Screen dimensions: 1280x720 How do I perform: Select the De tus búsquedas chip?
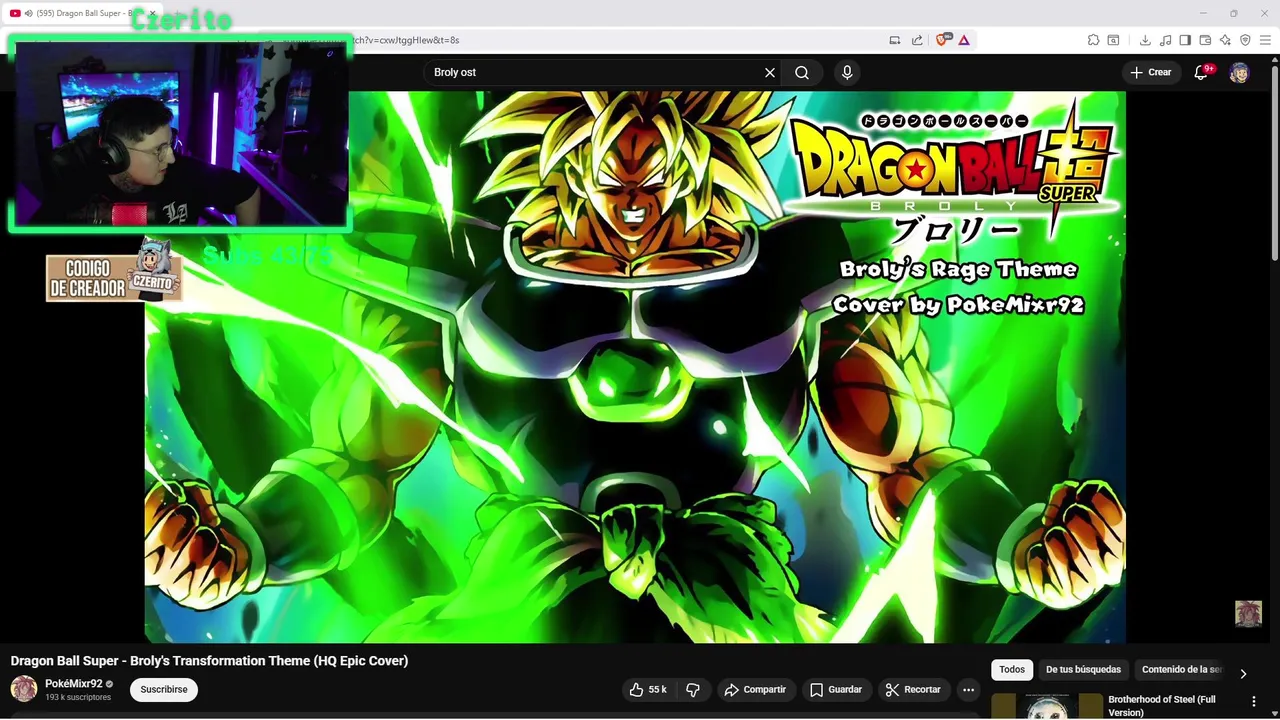tap(1083, 669)
